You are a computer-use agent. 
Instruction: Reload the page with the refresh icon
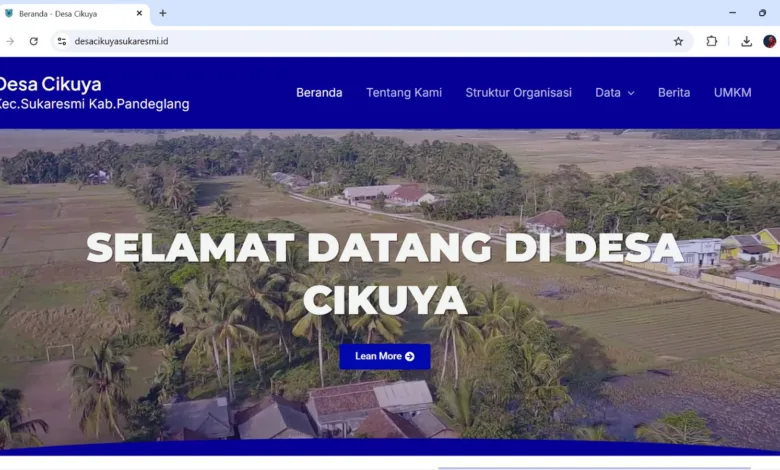click(33, 41)
